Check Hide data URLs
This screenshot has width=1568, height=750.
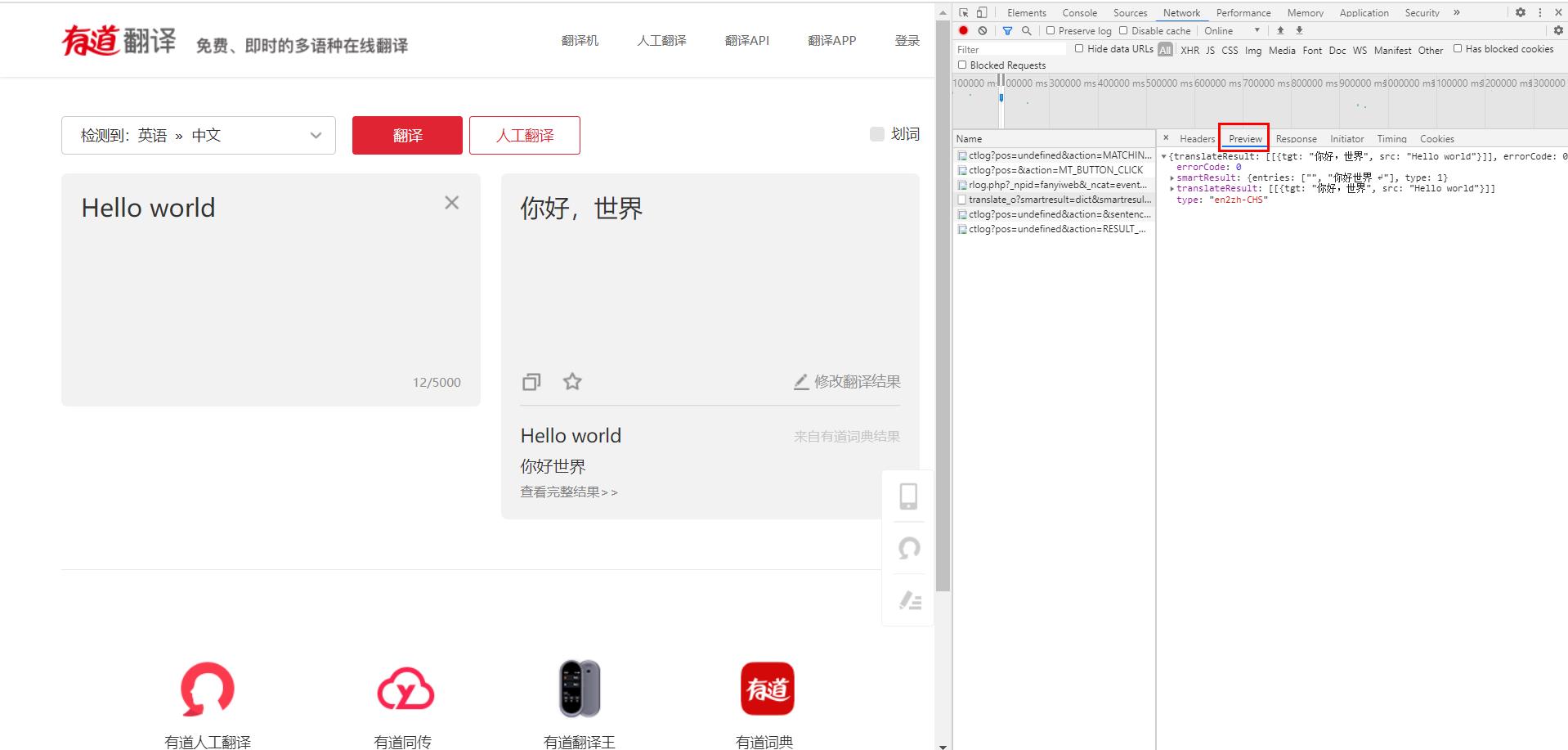pos(1079,48)
